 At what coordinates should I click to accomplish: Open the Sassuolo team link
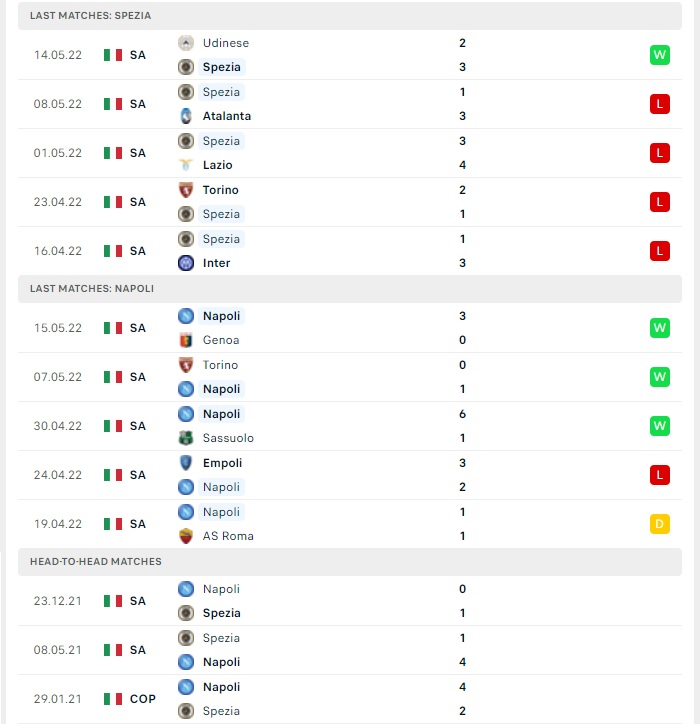tap(228, 438)
